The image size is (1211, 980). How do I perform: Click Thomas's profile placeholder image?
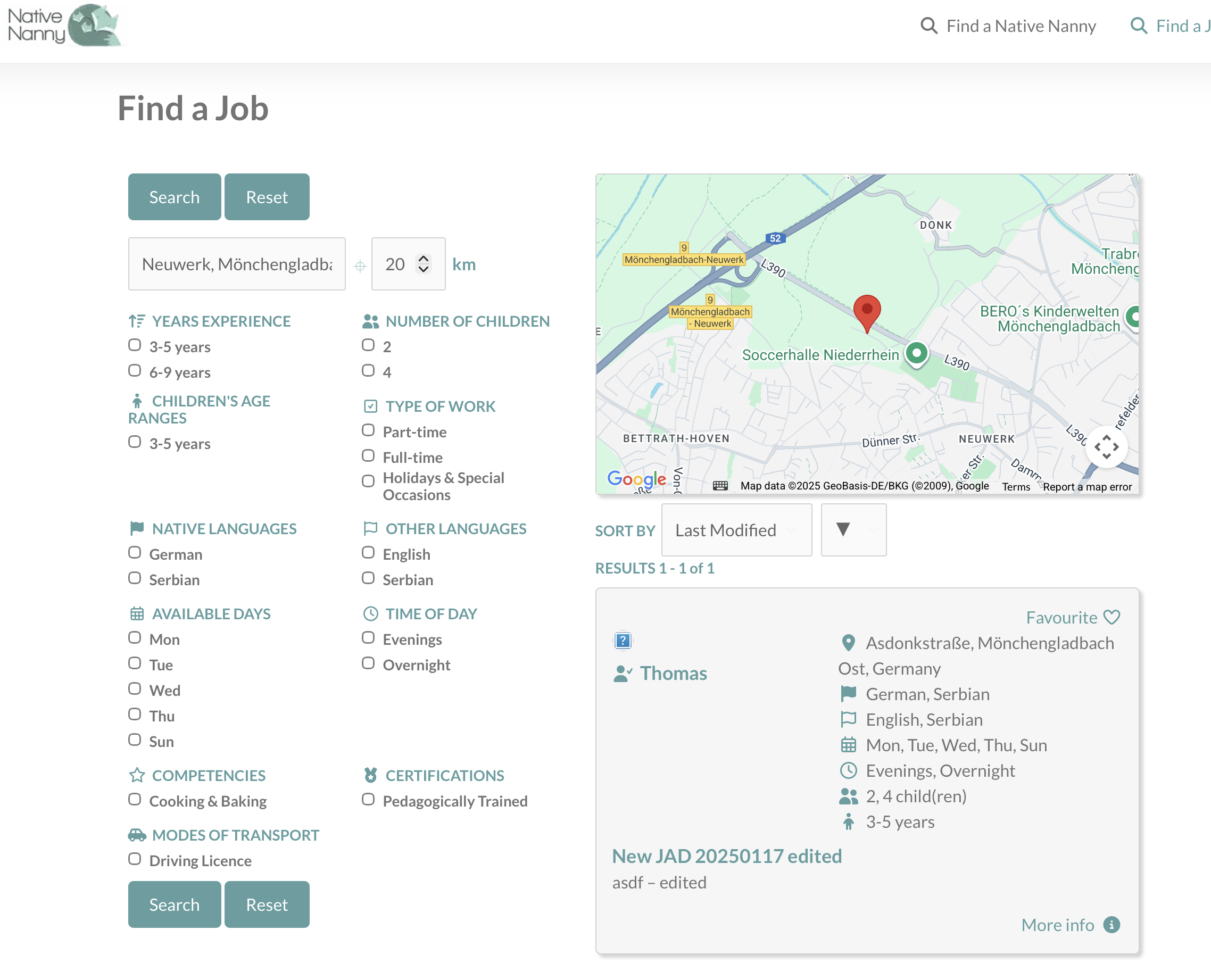pyautogui.click(x=623, y=640)
